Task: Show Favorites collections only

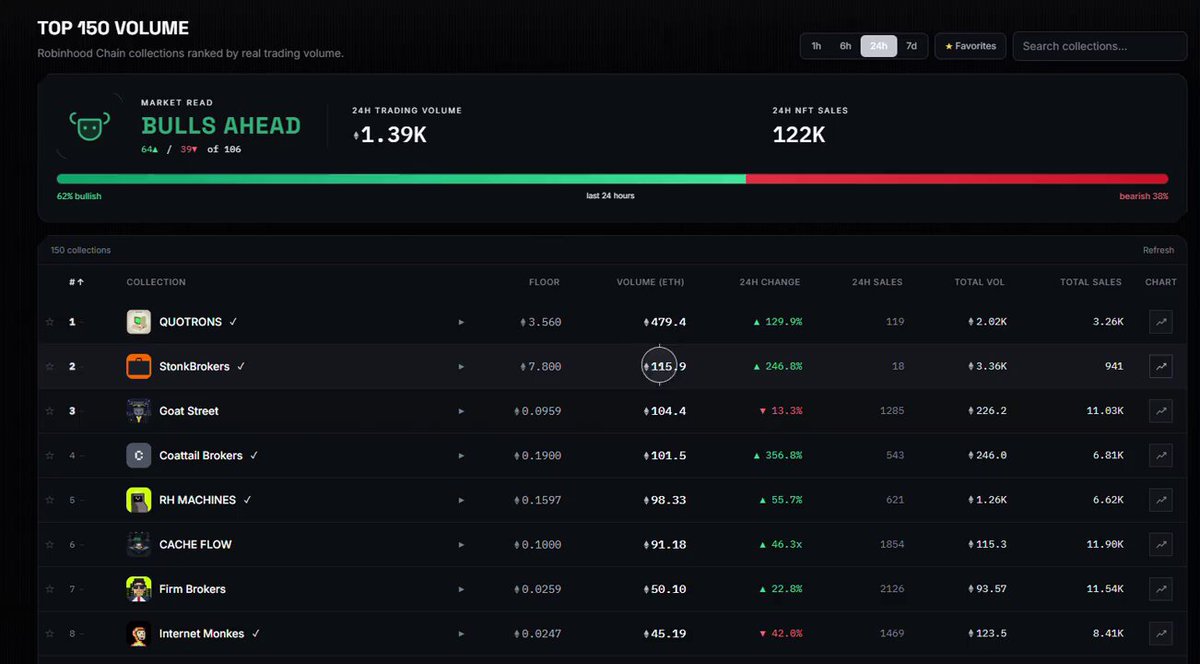Action: point(970,46)
